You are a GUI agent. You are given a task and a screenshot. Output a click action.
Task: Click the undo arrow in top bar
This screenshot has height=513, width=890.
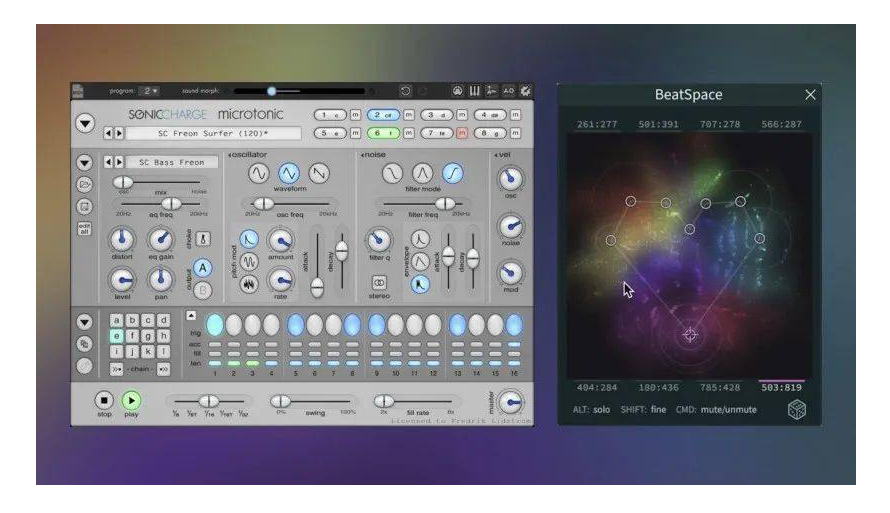(405, 91)
